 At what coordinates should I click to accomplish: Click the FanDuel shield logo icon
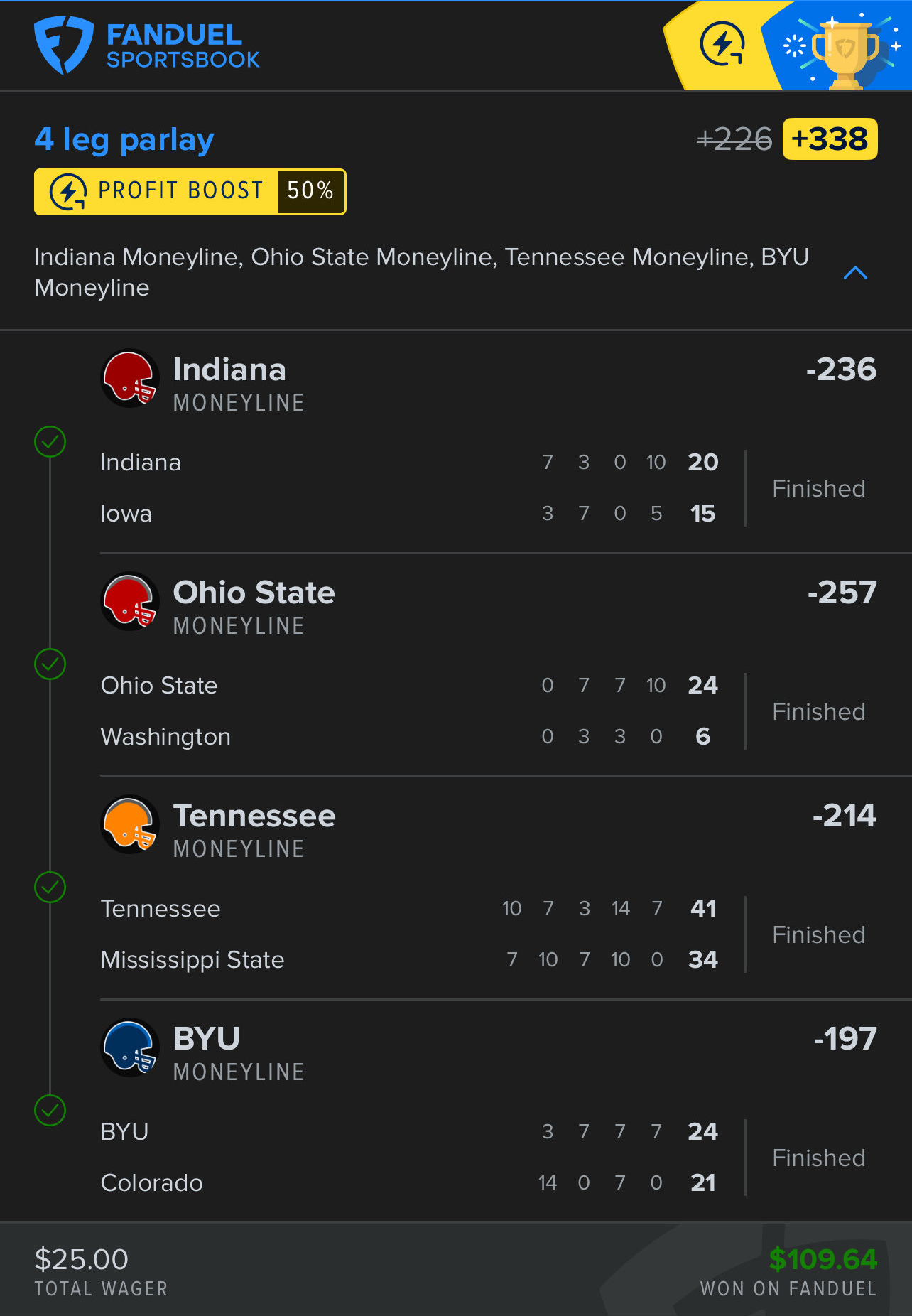click(63, 45)
